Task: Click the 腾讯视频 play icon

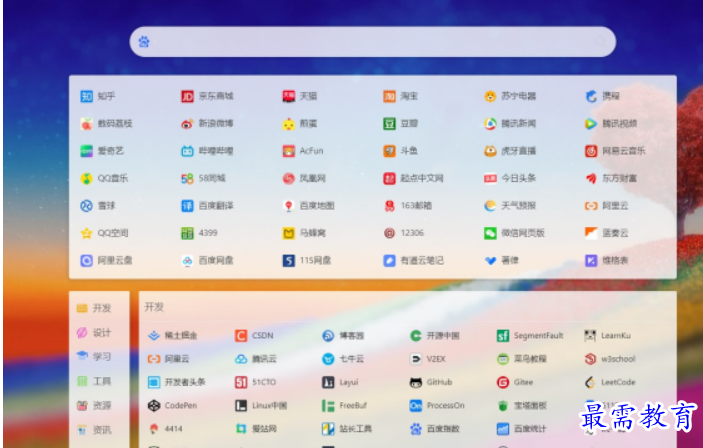Action: point(591,123)
